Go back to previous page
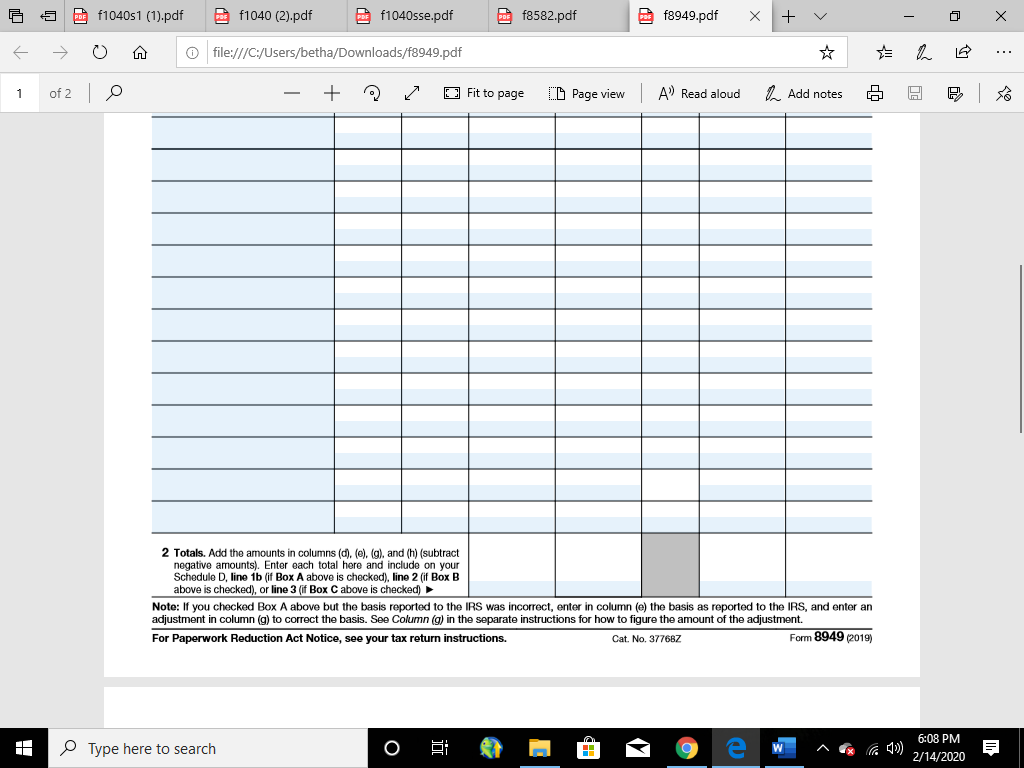The height and width of the screenshot is (768, 1024). (x=21, y=52)
